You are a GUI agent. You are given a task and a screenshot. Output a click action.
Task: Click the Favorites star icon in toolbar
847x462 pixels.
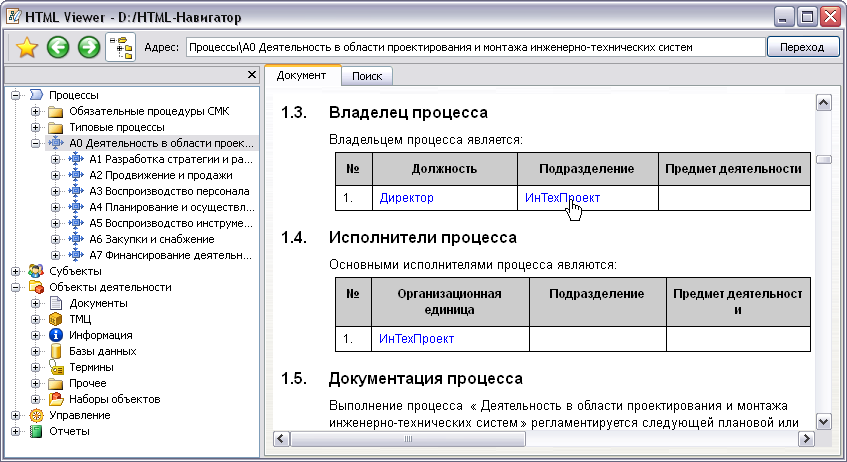tap(26, 48)
